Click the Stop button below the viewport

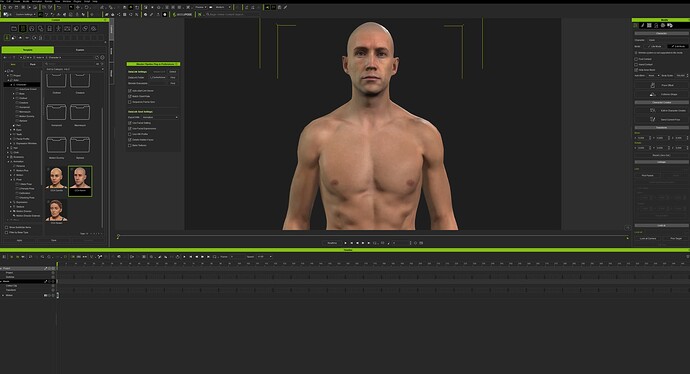coord(352,243)
